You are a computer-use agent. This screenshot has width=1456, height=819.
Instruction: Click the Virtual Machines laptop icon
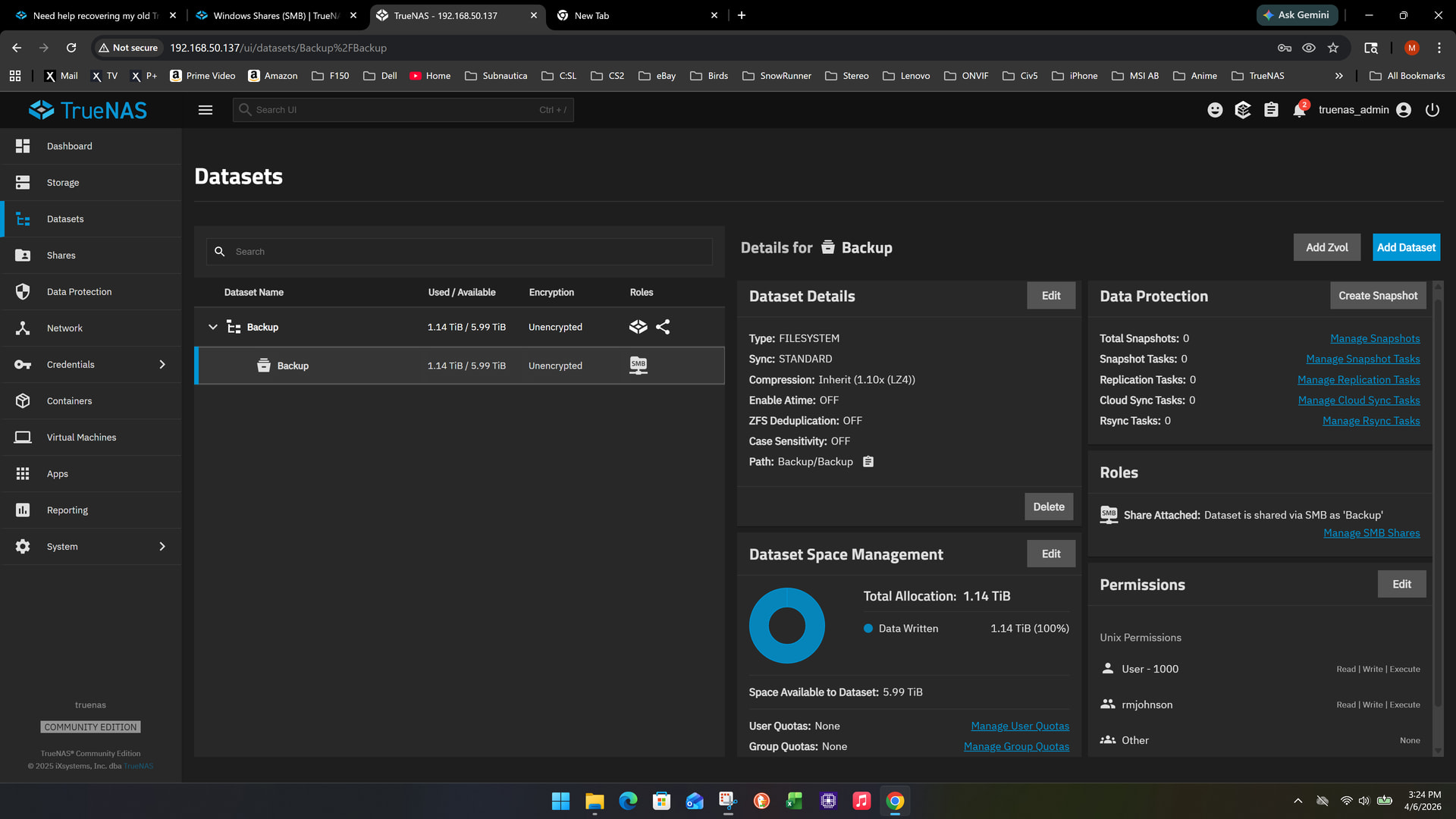pos(23,438)
